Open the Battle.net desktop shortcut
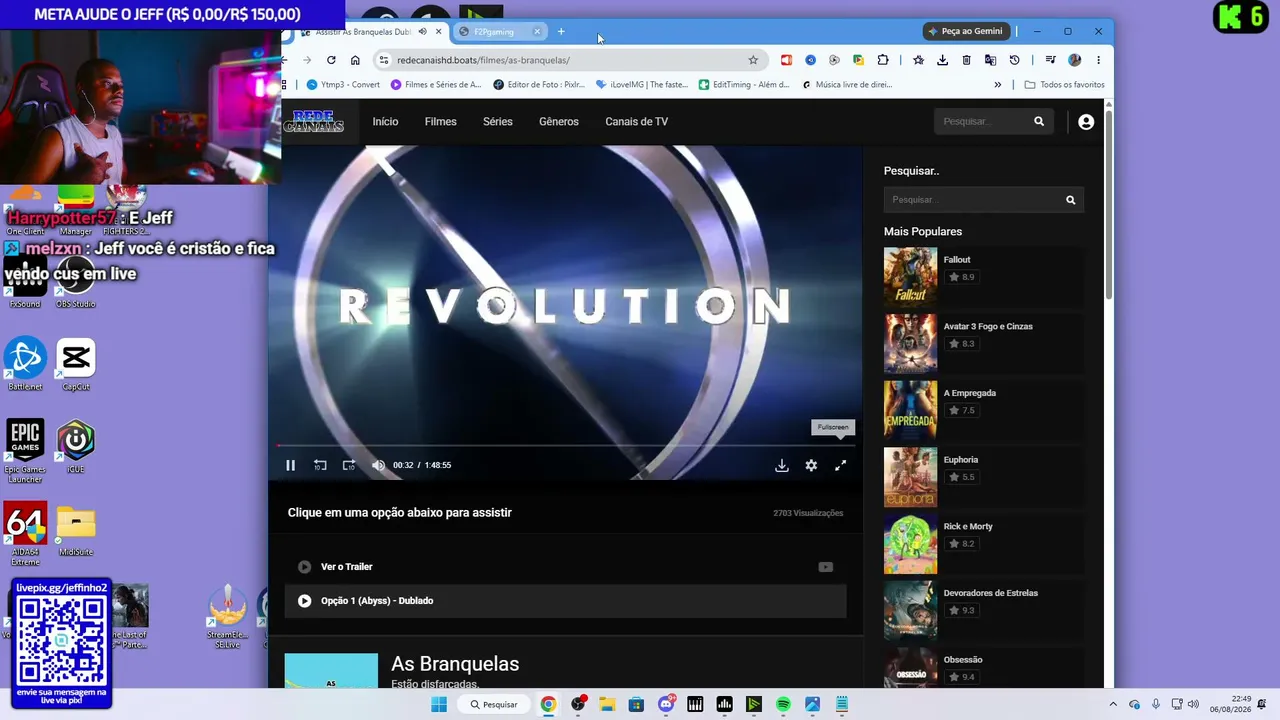1280x720 pixels. [x=25, y=364]
